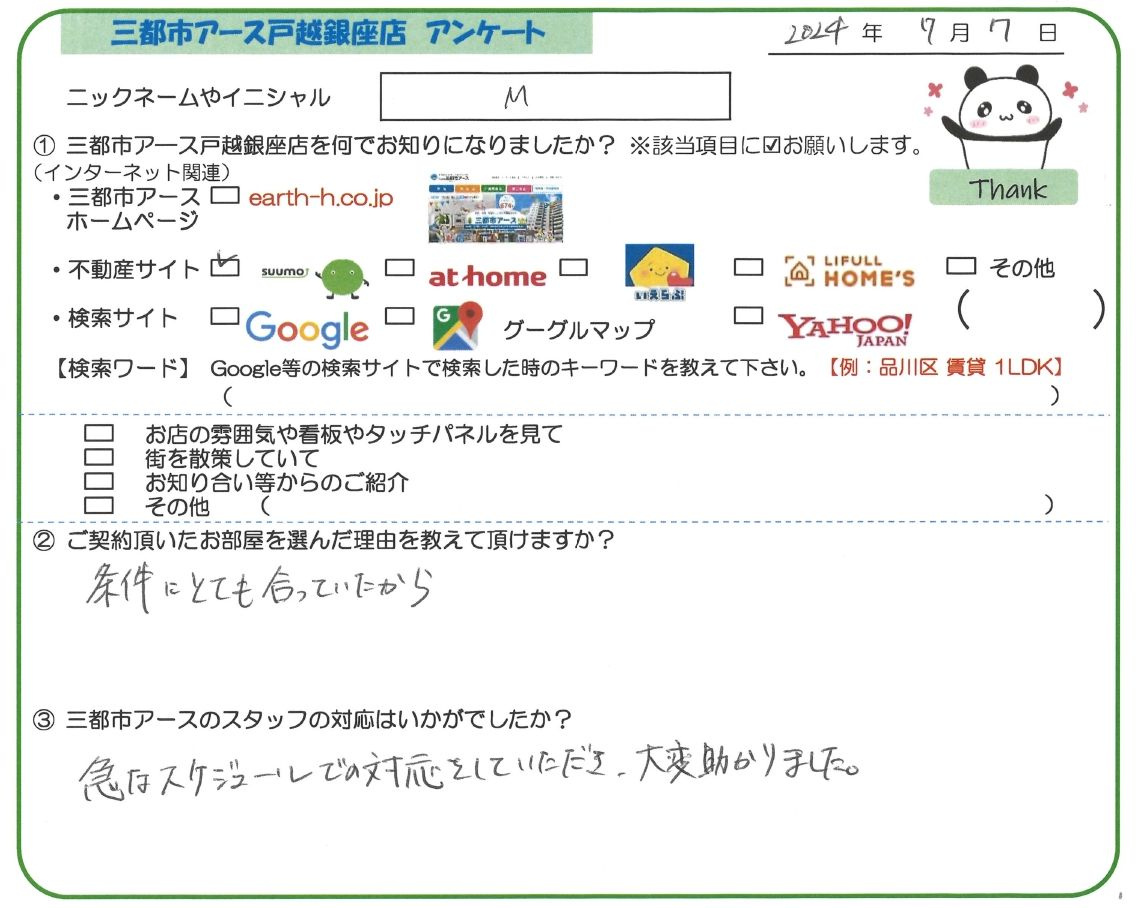
Task: Check the 街を散策していて box
Action: (99, 457)
